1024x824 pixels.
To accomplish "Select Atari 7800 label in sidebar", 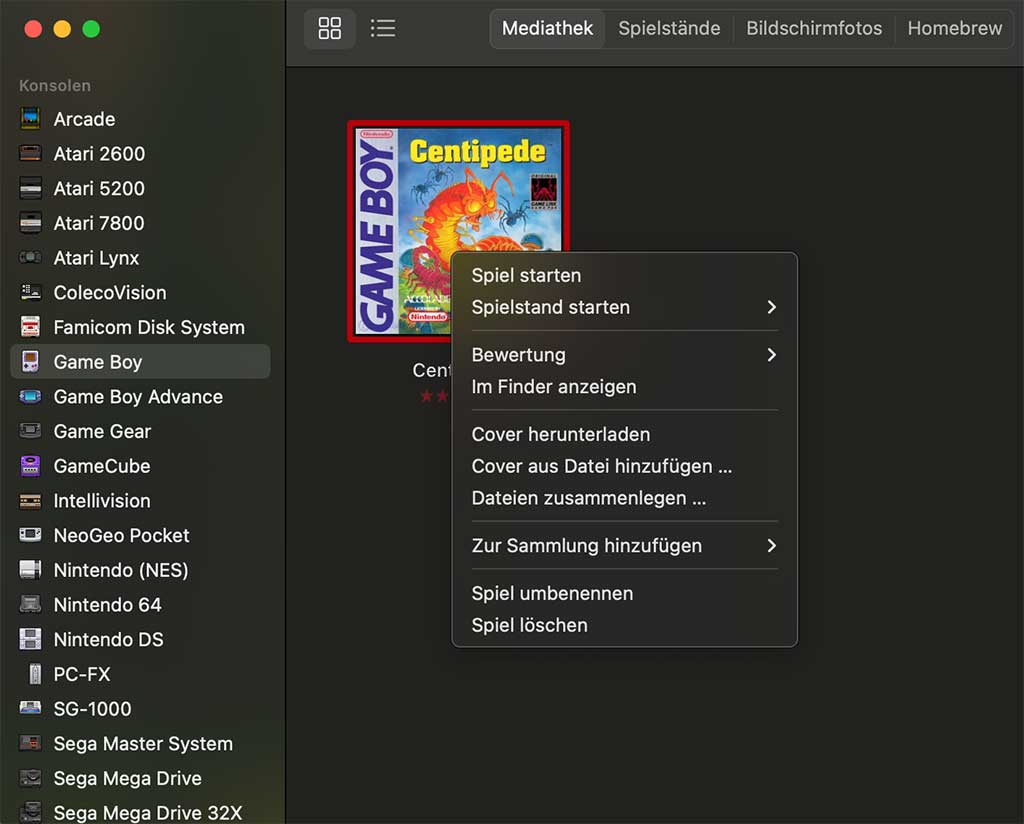I will pyautogui.click(x=99, y=223).
